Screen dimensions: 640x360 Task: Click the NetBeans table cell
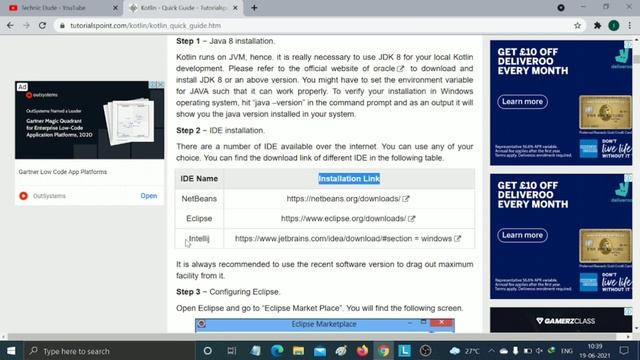(x=199, y=199)
